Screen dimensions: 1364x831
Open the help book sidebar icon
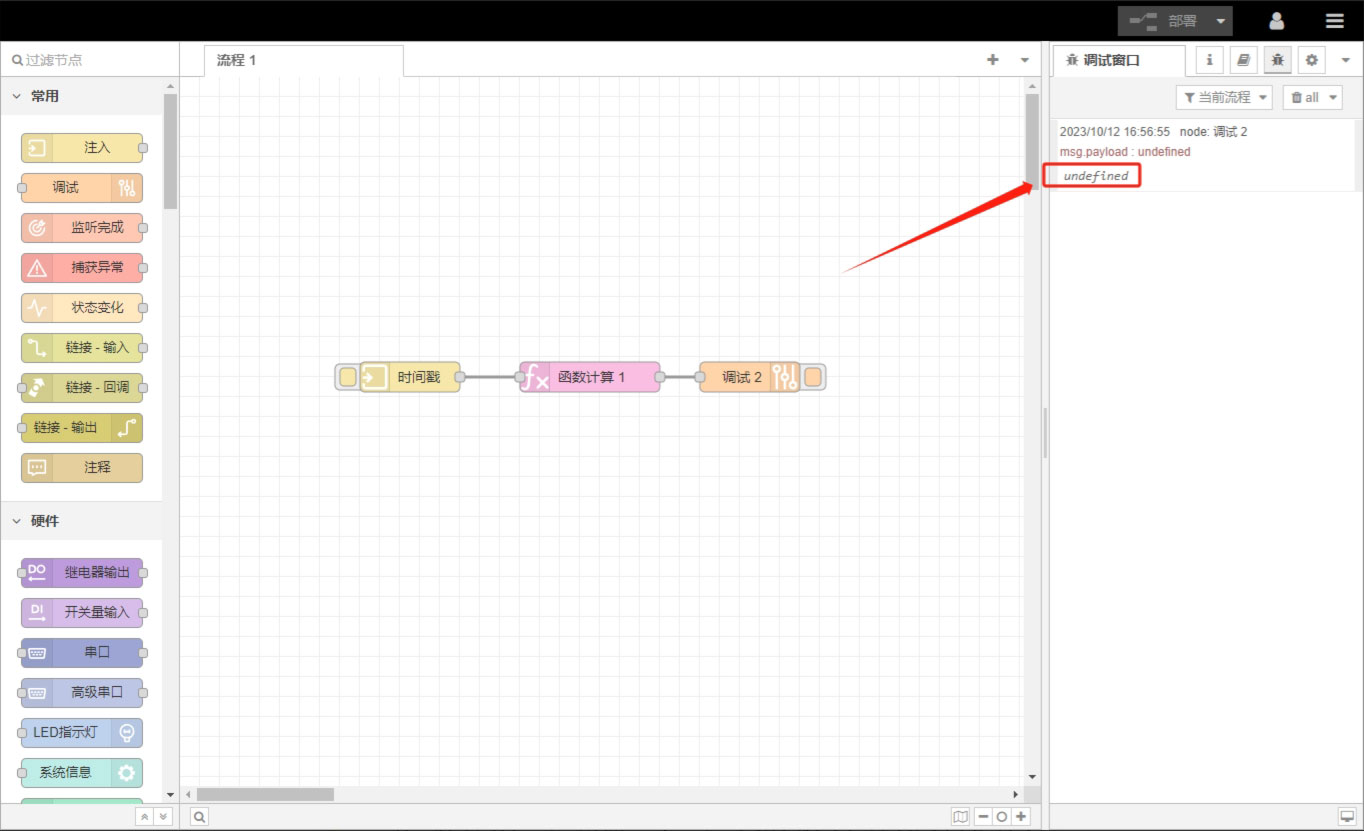click(x=1243, y=60)
